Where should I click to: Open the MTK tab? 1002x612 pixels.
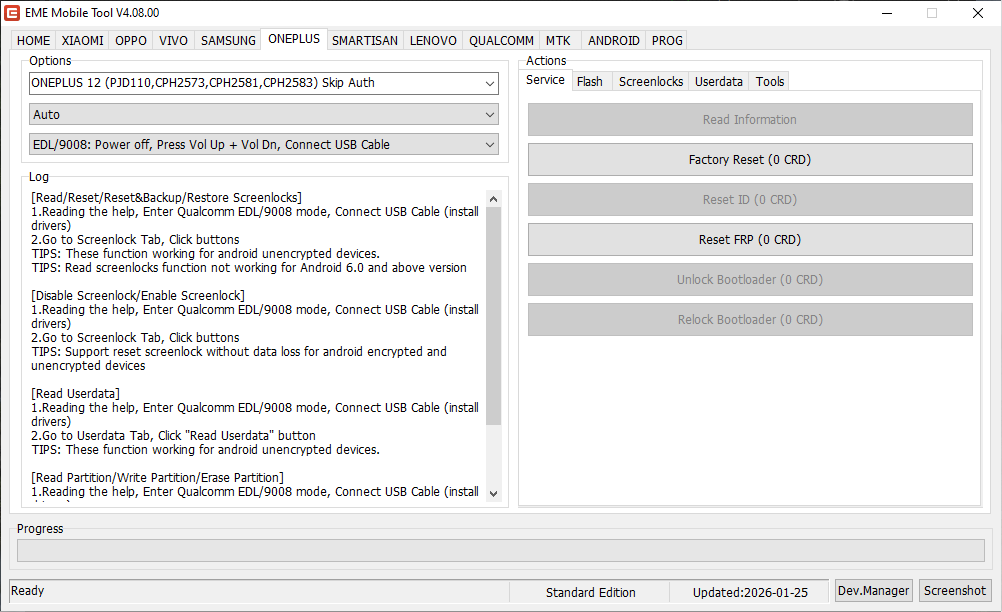pos(558,41)
